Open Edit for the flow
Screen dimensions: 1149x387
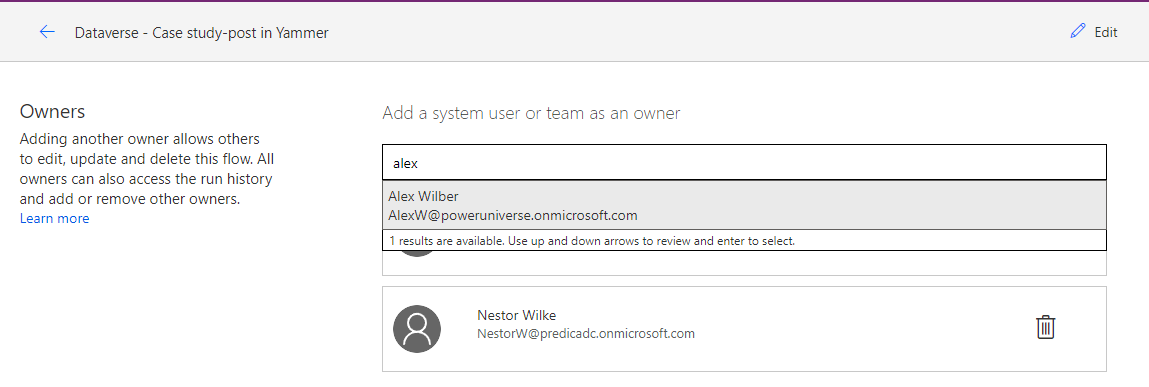coord(1093,32)
